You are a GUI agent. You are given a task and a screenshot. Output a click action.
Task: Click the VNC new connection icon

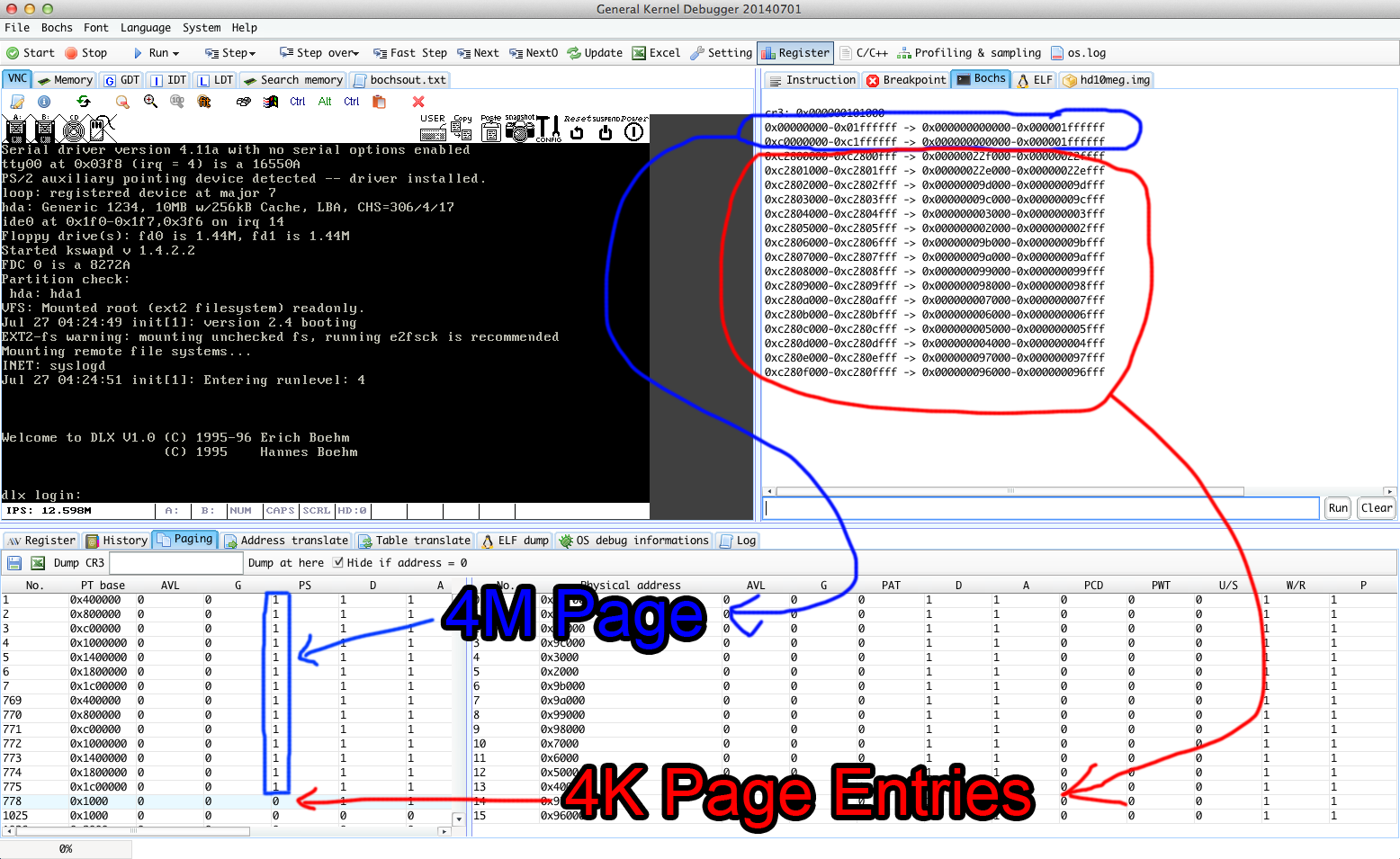pos(17,102)
